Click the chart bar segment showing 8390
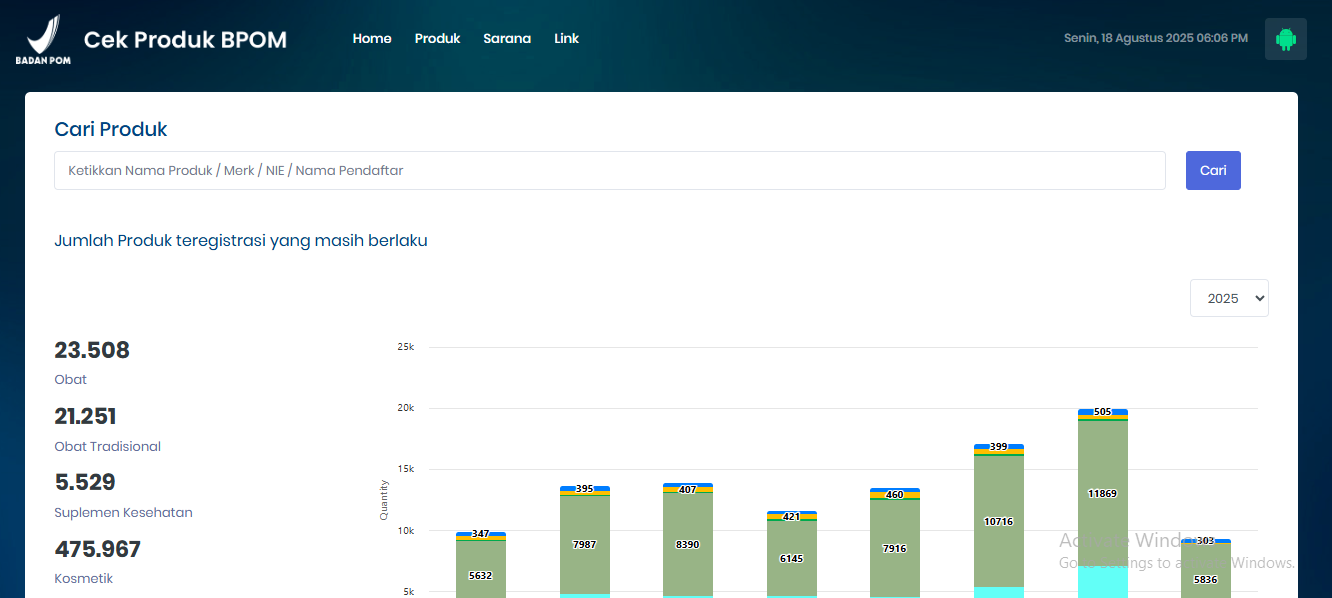The image size is (1332, 598). (688, 544)
